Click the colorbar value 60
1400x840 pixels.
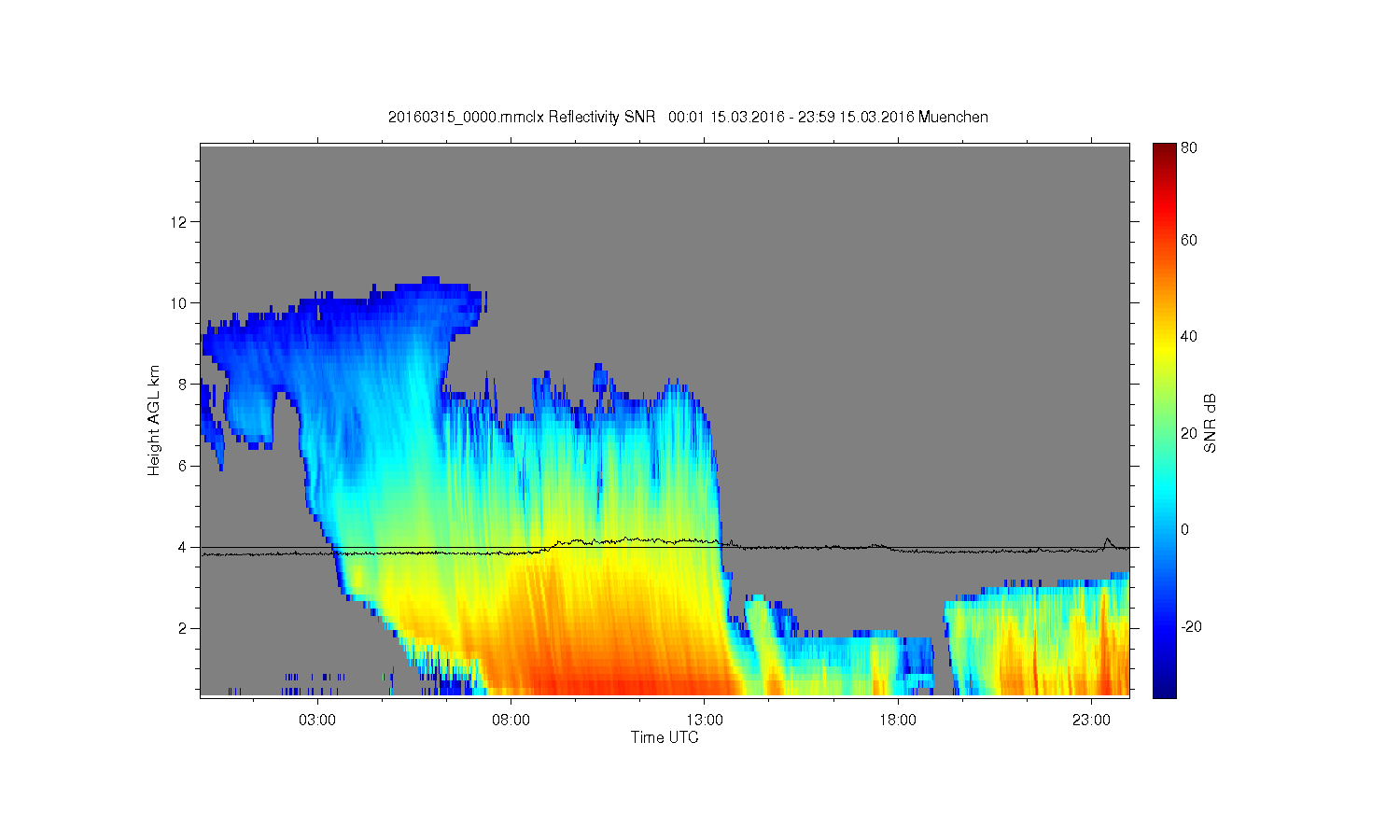pyautogui.click(x=1189, y=241)
